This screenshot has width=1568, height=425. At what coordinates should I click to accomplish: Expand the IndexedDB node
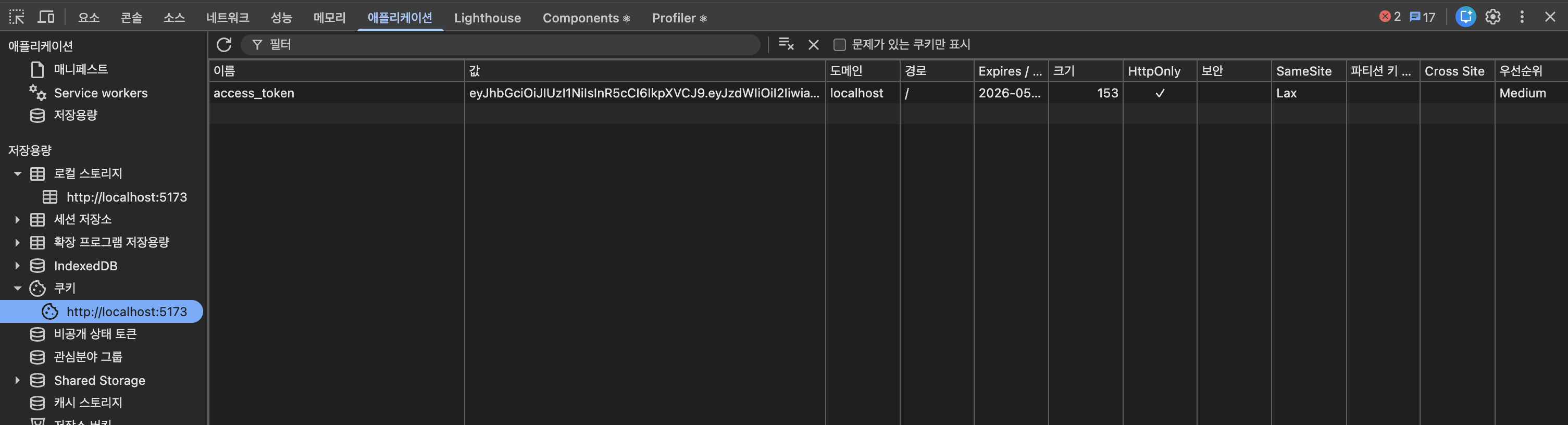(x=17, y=266)
